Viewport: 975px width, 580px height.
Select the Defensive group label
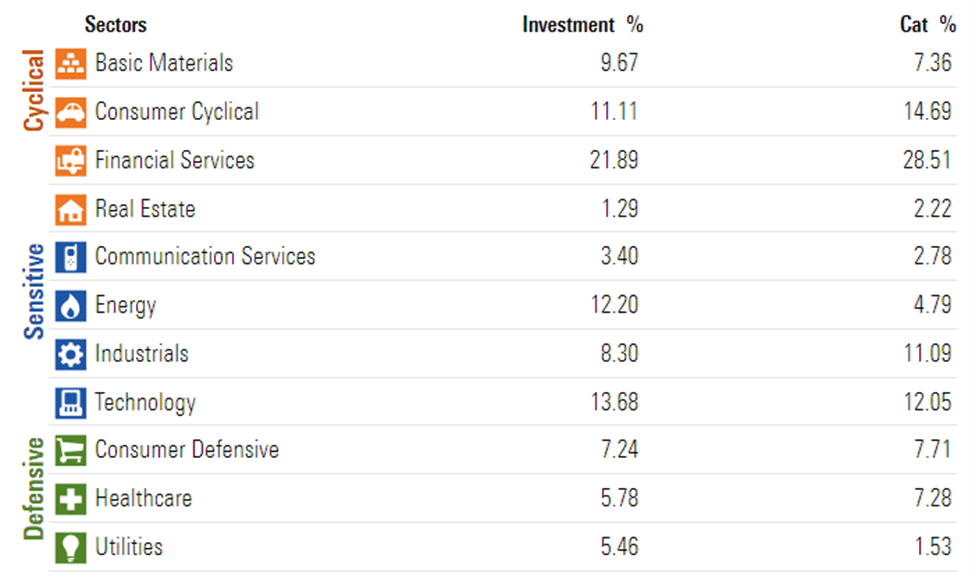tap(35, 487)
